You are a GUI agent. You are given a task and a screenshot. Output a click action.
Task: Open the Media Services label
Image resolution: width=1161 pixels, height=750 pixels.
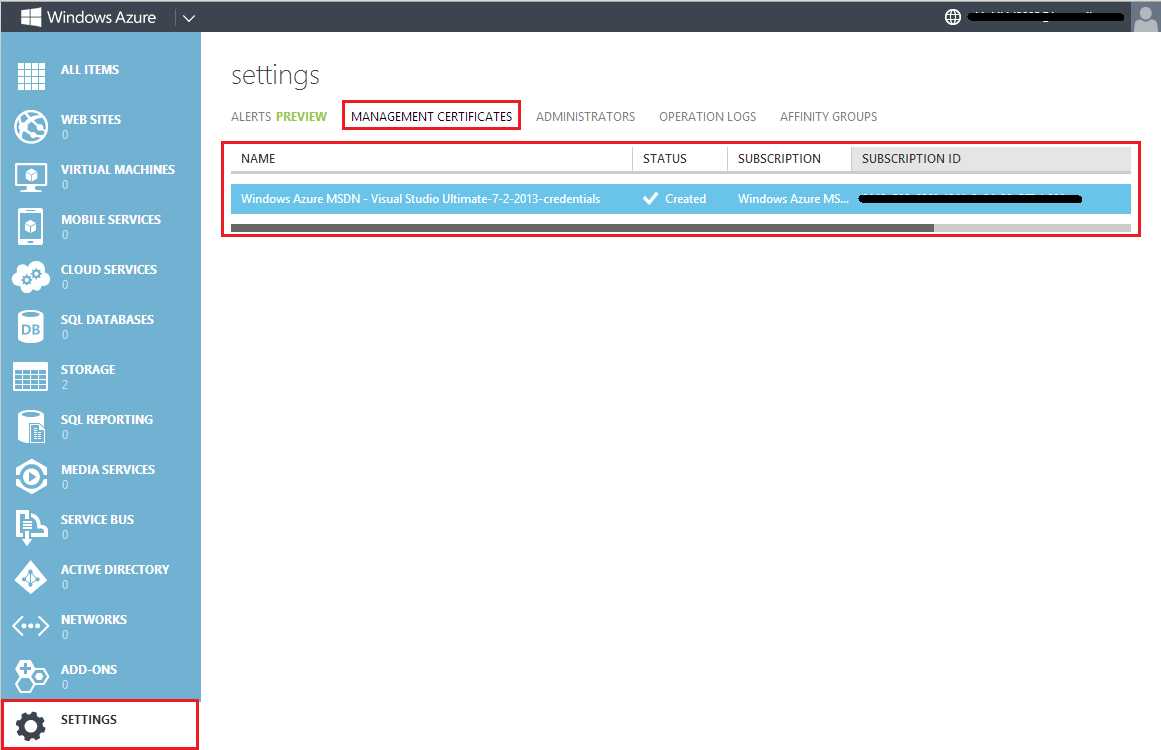point(108,469)
